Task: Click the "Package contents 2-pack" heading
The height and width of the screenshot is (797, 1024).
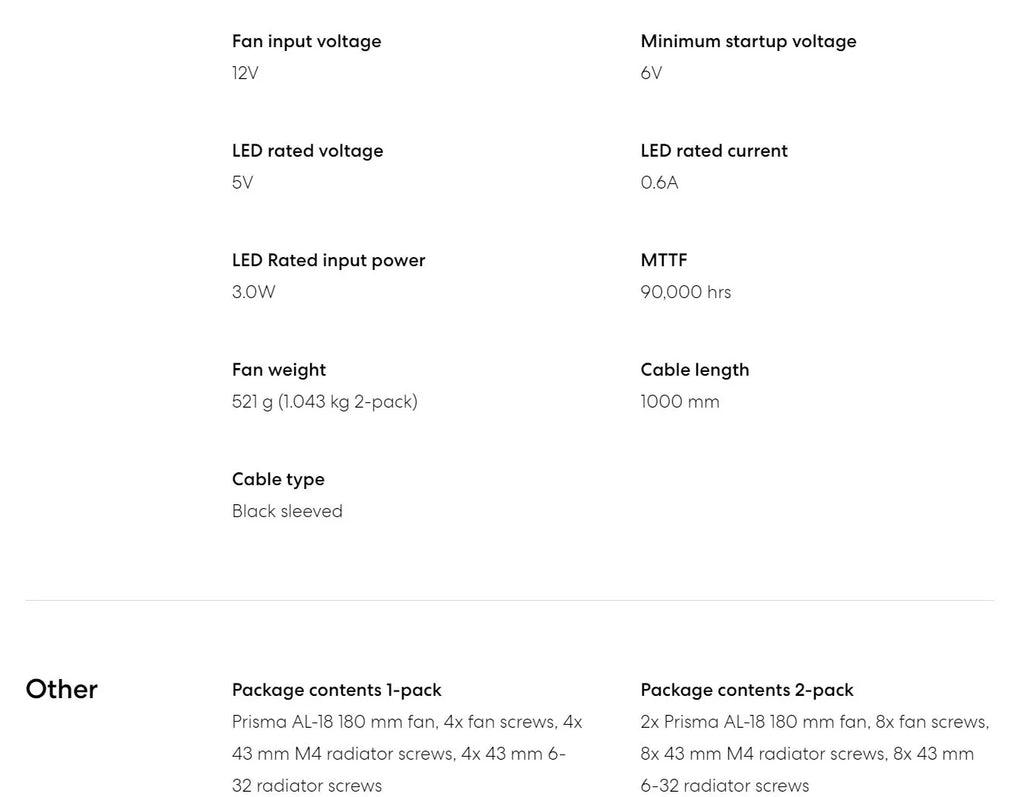Action: [x=747, y=690]
